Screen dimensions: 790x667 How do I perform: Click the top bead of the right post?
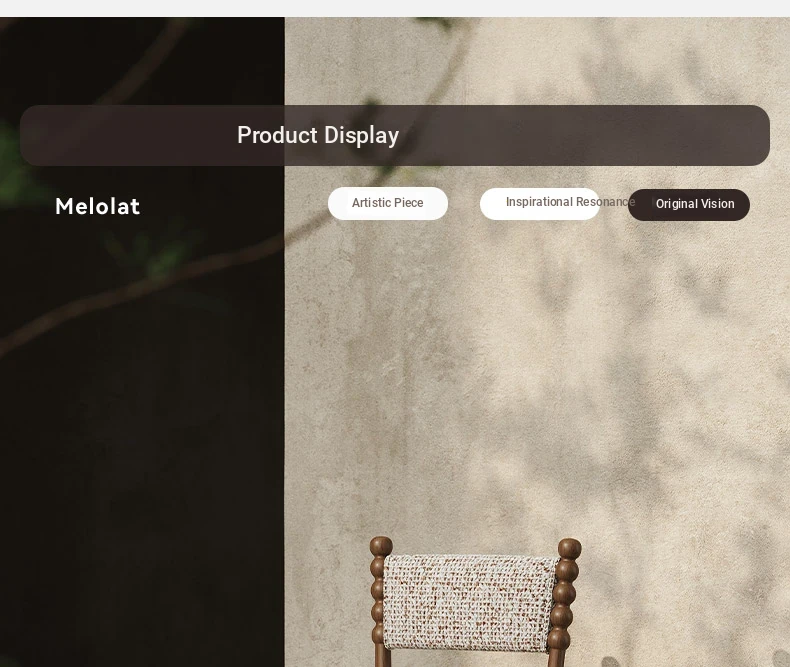[x=570, y=548]
